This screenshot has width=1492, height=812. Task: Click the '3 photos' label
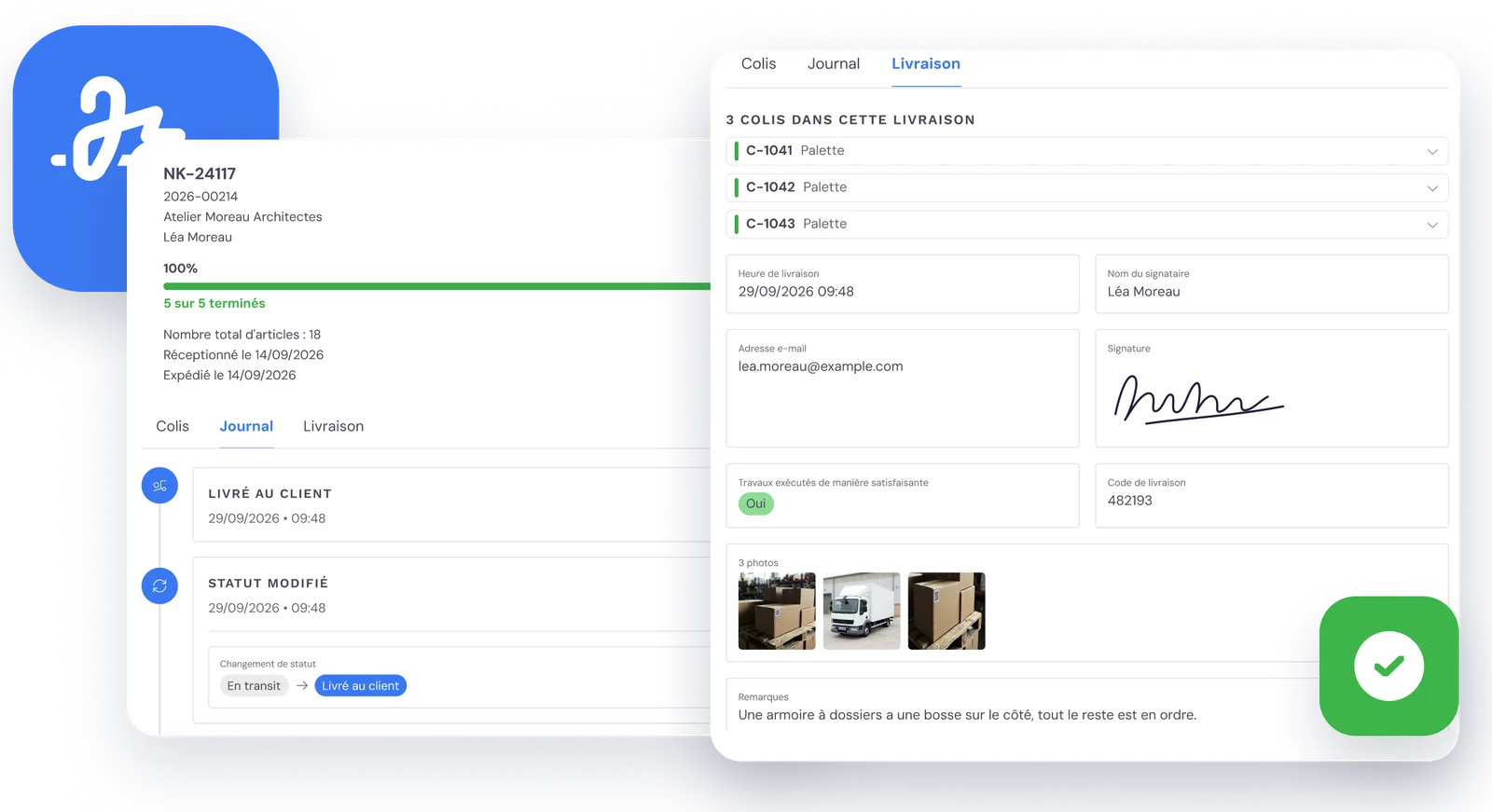tap(758, 563)
